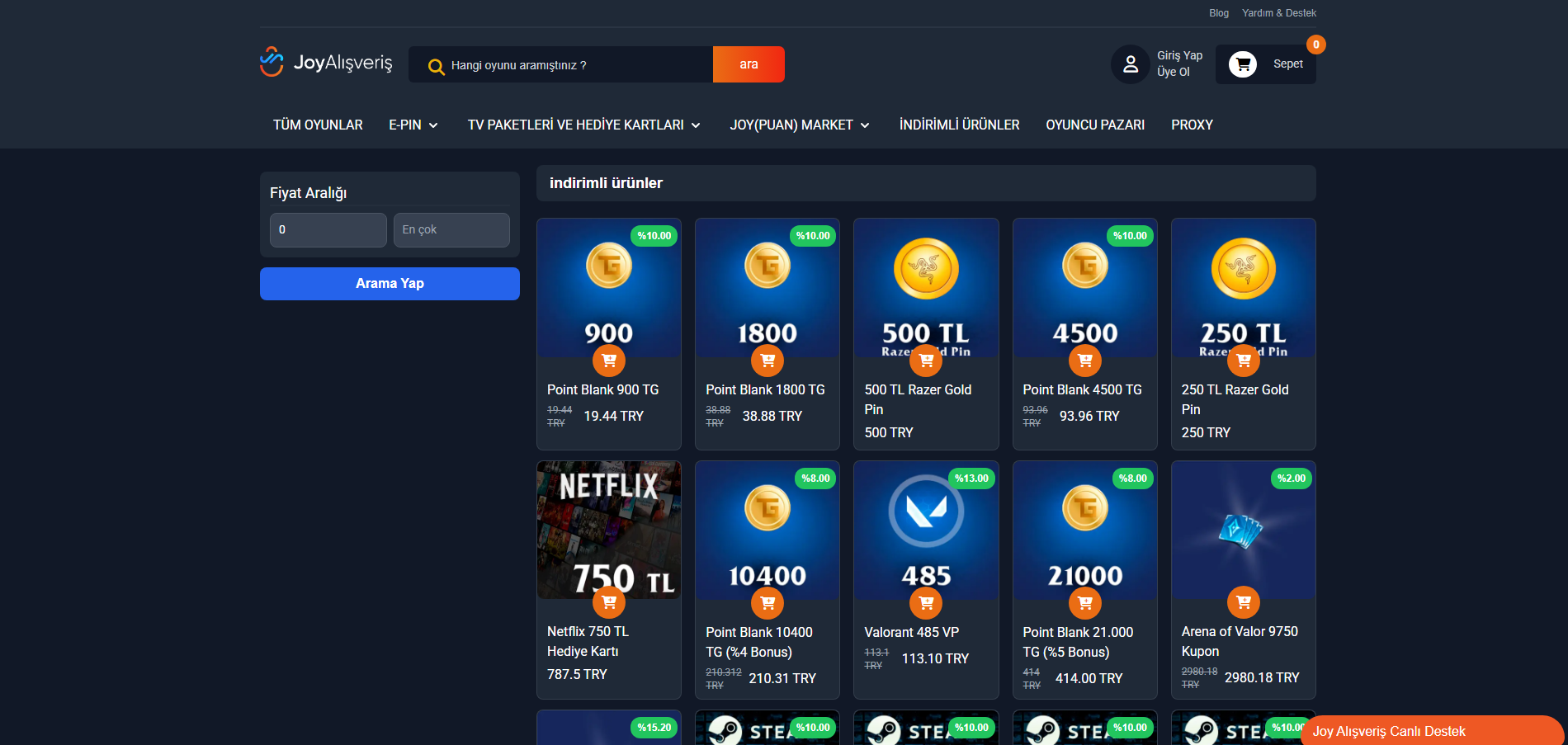
Task: Add 500 TL Razer Gold Pin to cart
Action: click(x=926, y=361)
